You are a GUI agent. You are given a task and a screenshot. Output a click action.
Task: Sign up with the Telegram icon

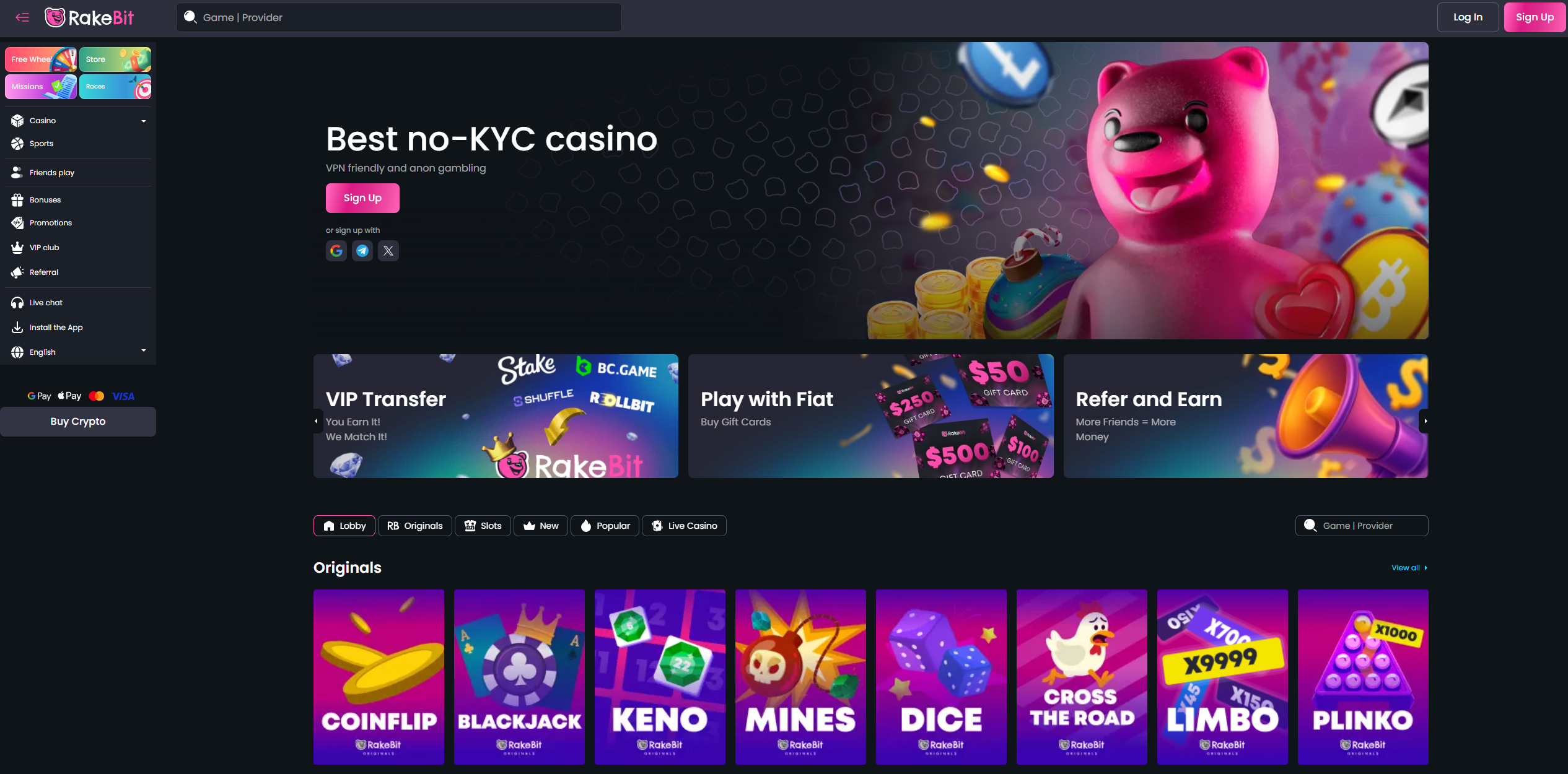362,251
